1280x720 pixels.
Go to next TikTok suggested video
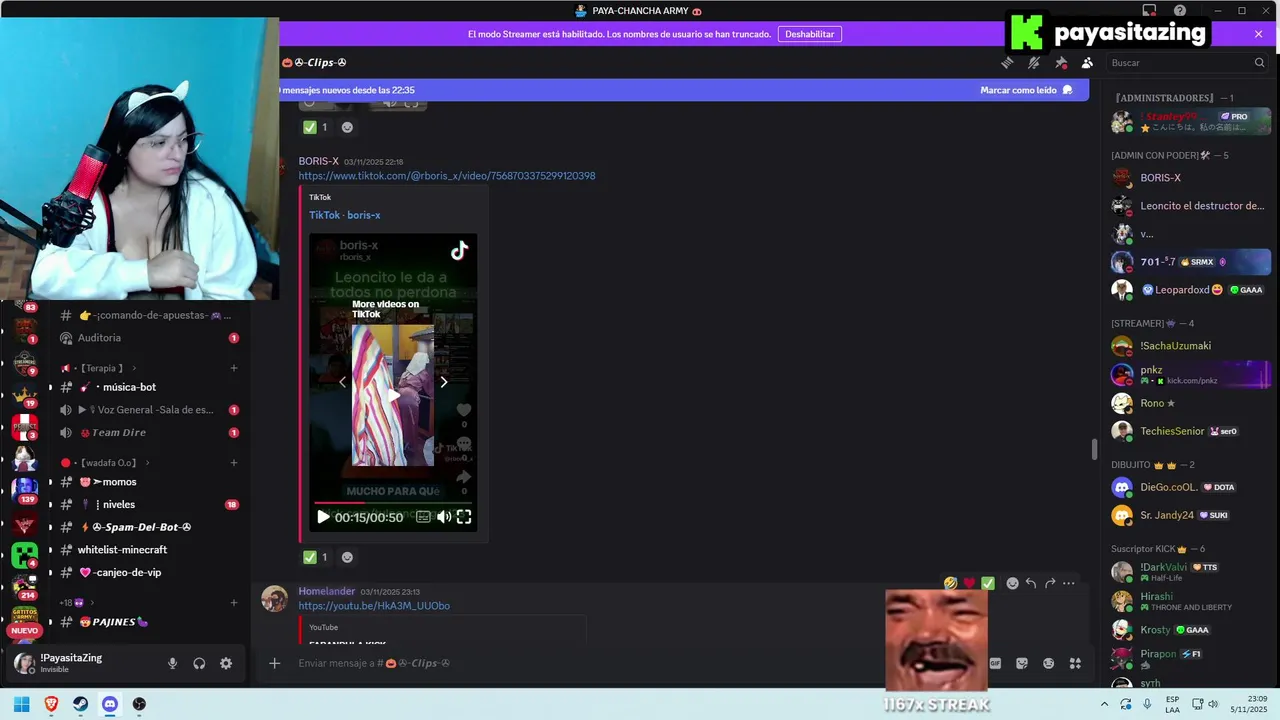[x=444, y=382]
